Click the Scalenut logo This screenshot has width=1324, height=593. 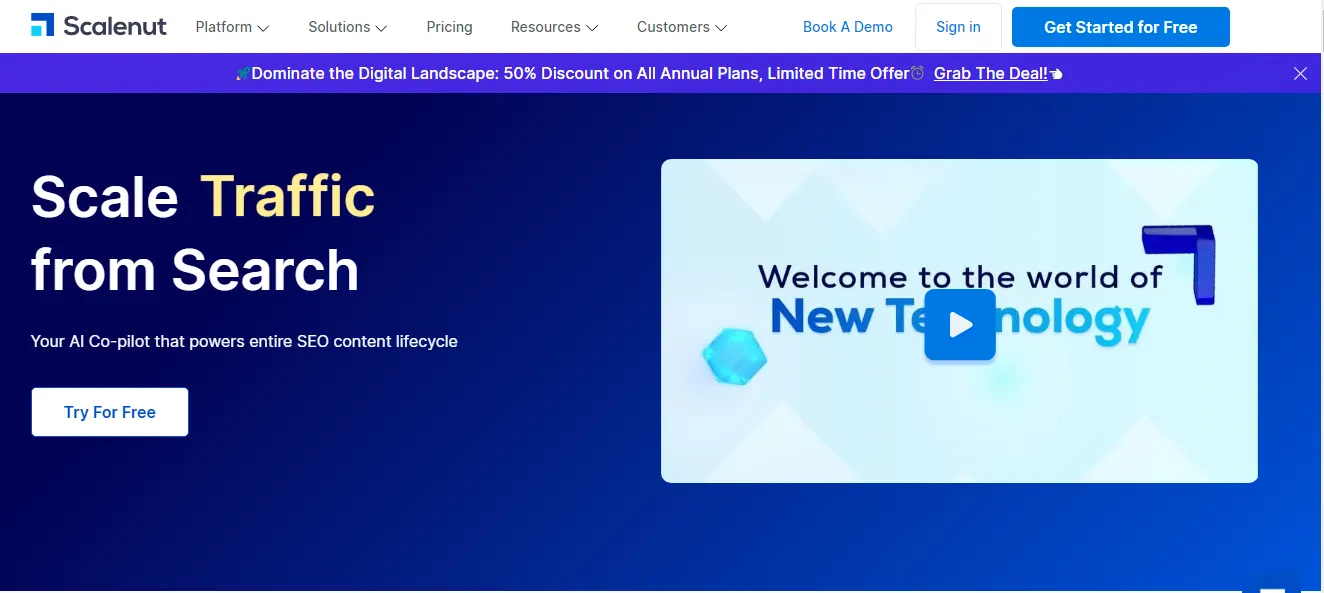pos(99,26)
